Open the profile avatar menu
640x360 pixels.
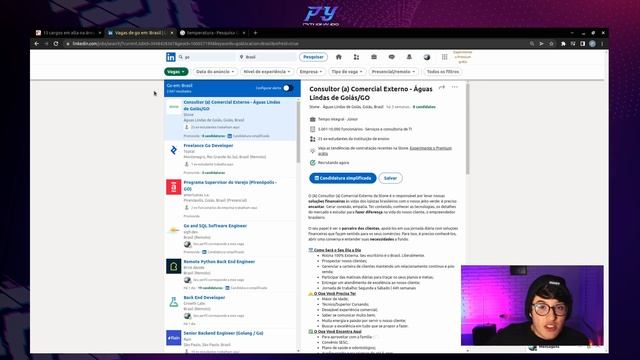tap(427, 57)
